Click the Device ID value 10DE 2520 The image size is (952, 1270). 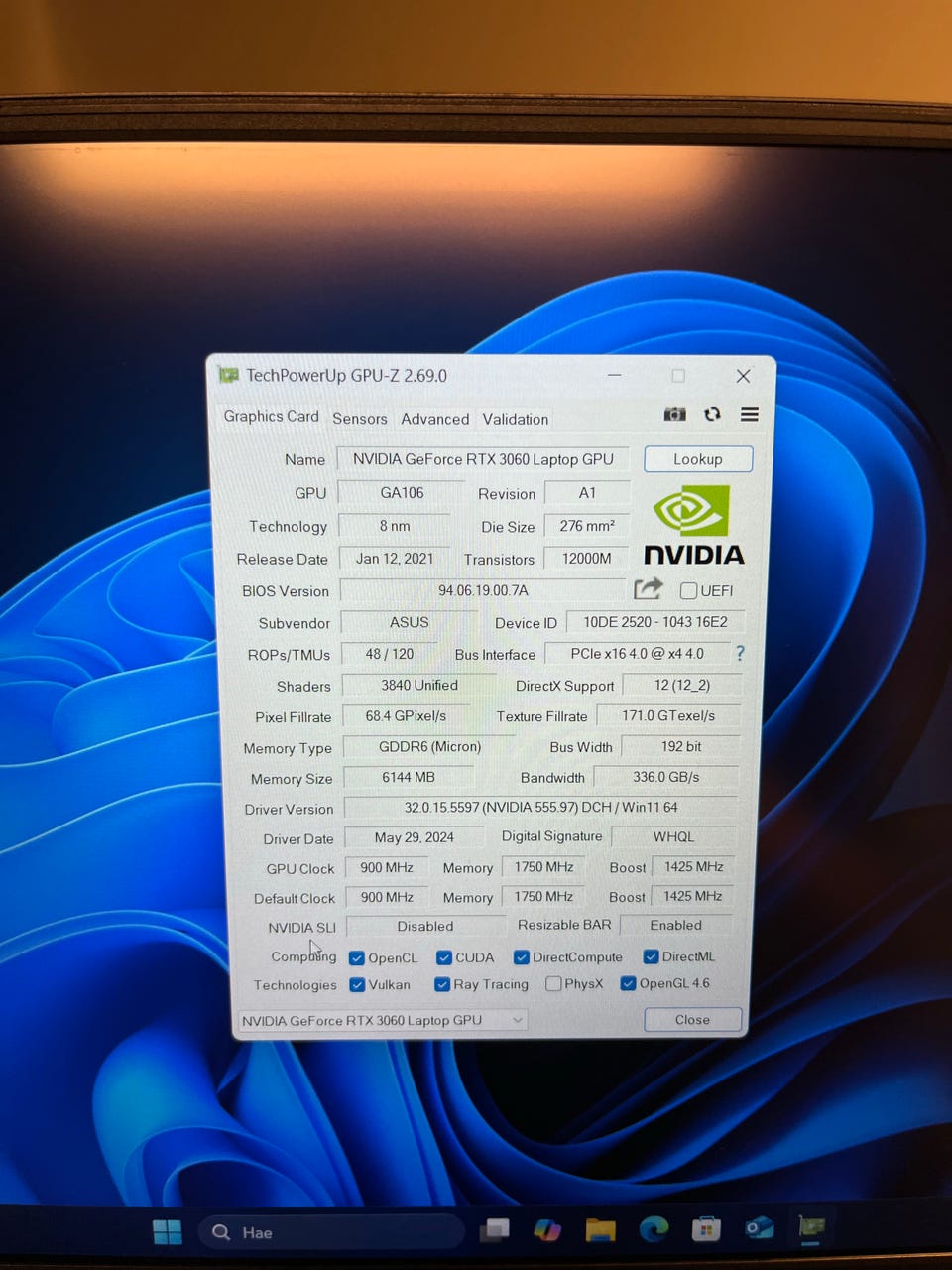pos(655,622)
